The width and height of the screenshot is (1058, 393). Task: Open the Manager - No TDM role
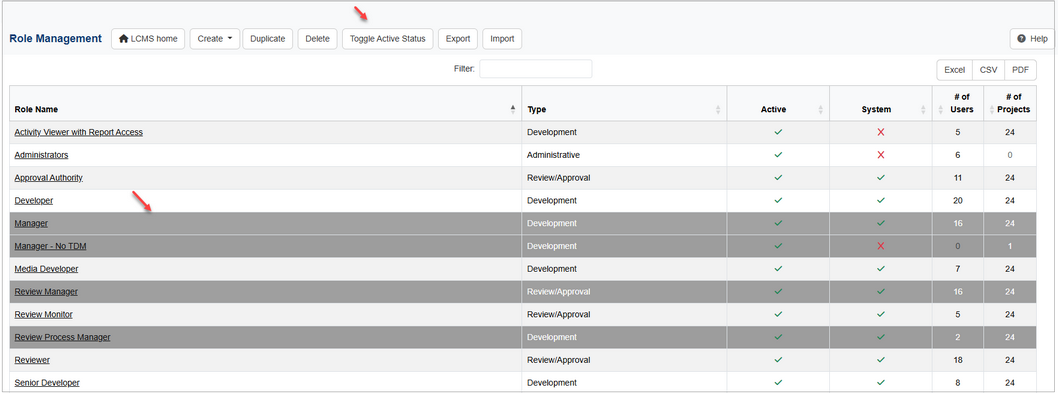tap(50, 246)
